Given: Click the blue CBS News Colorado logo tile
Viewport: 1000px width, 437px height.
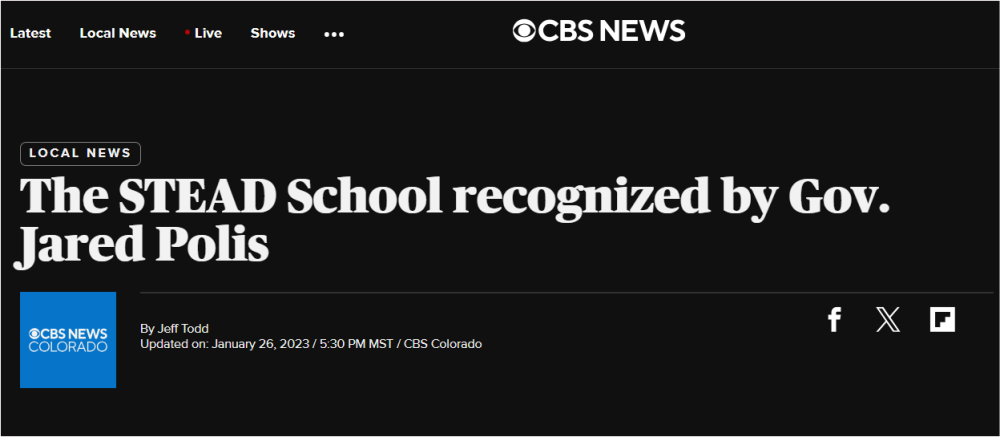Looking at the screenshot, I should point(68,340).
